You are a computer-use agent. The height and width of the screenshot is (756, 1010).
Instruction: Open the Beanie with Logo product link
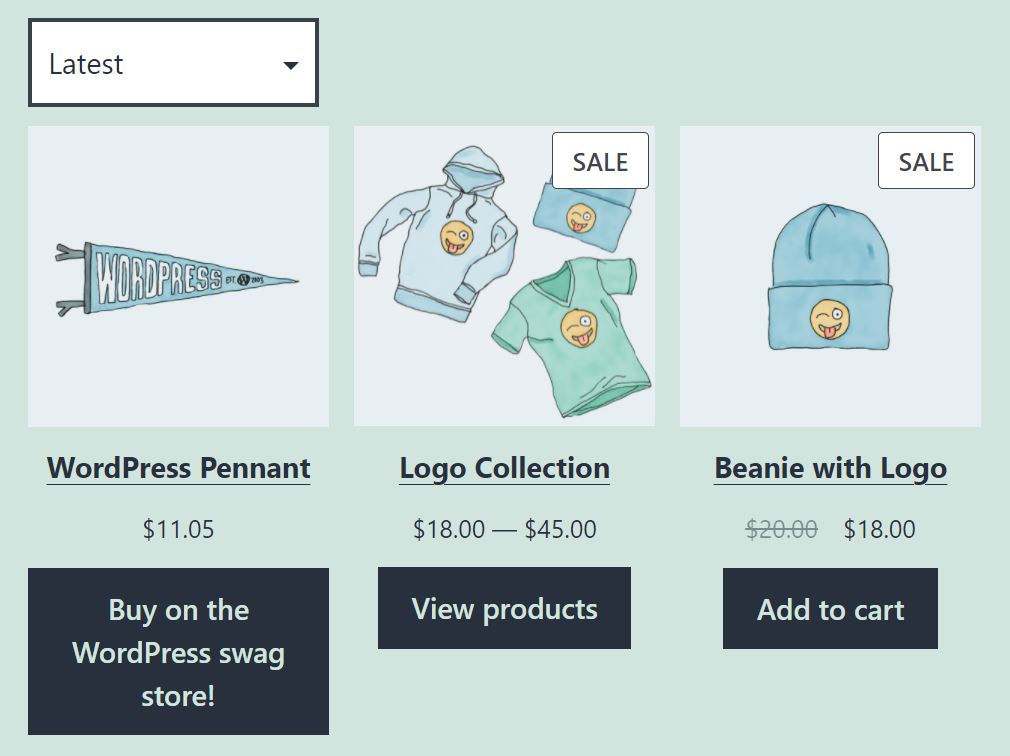click(830, 467)
